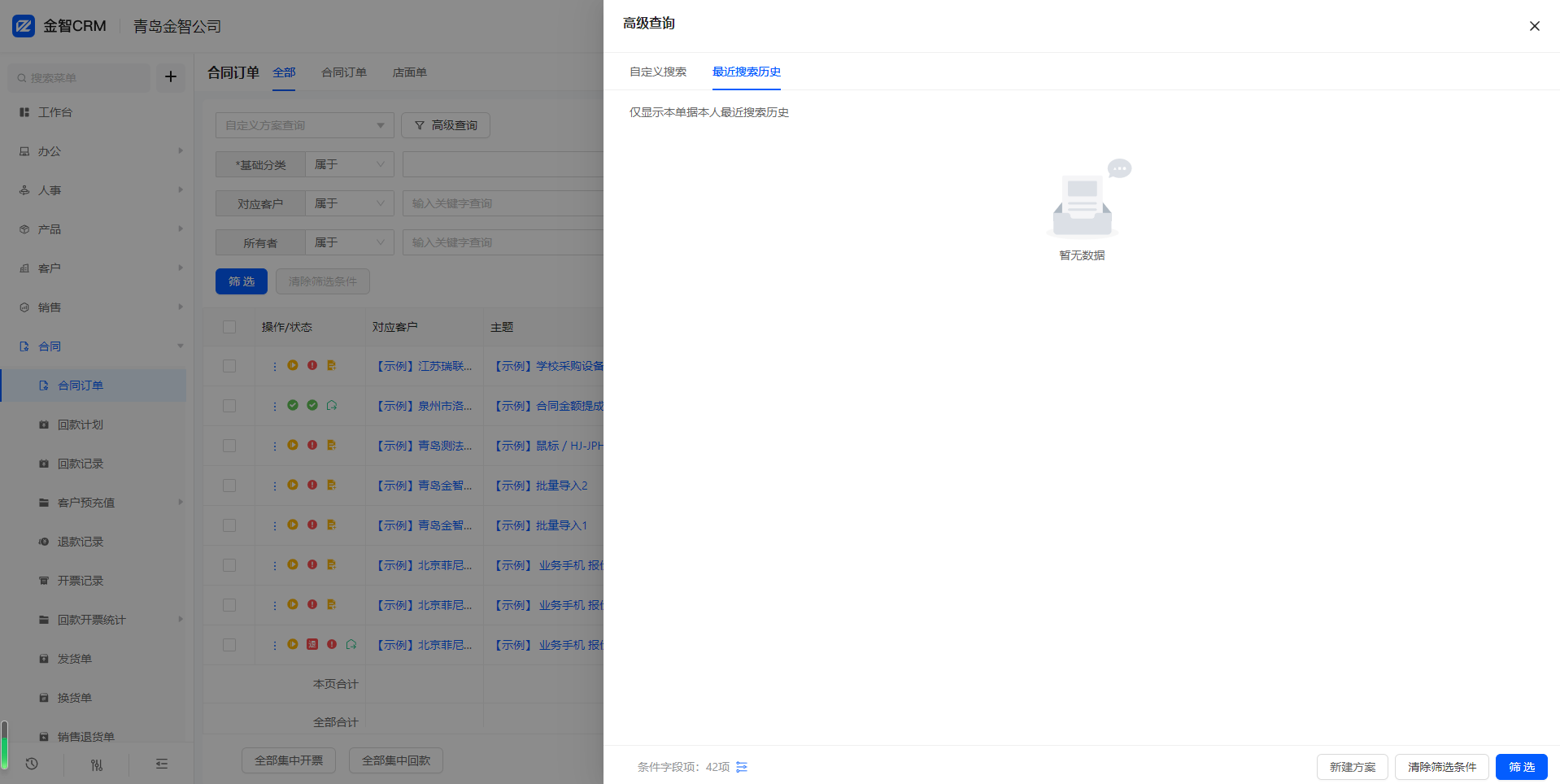Click the document icon in the 鼠标 / HJ-JPH row
The height and width of the screenshot is (784, 1560).
tap(332, 445)
